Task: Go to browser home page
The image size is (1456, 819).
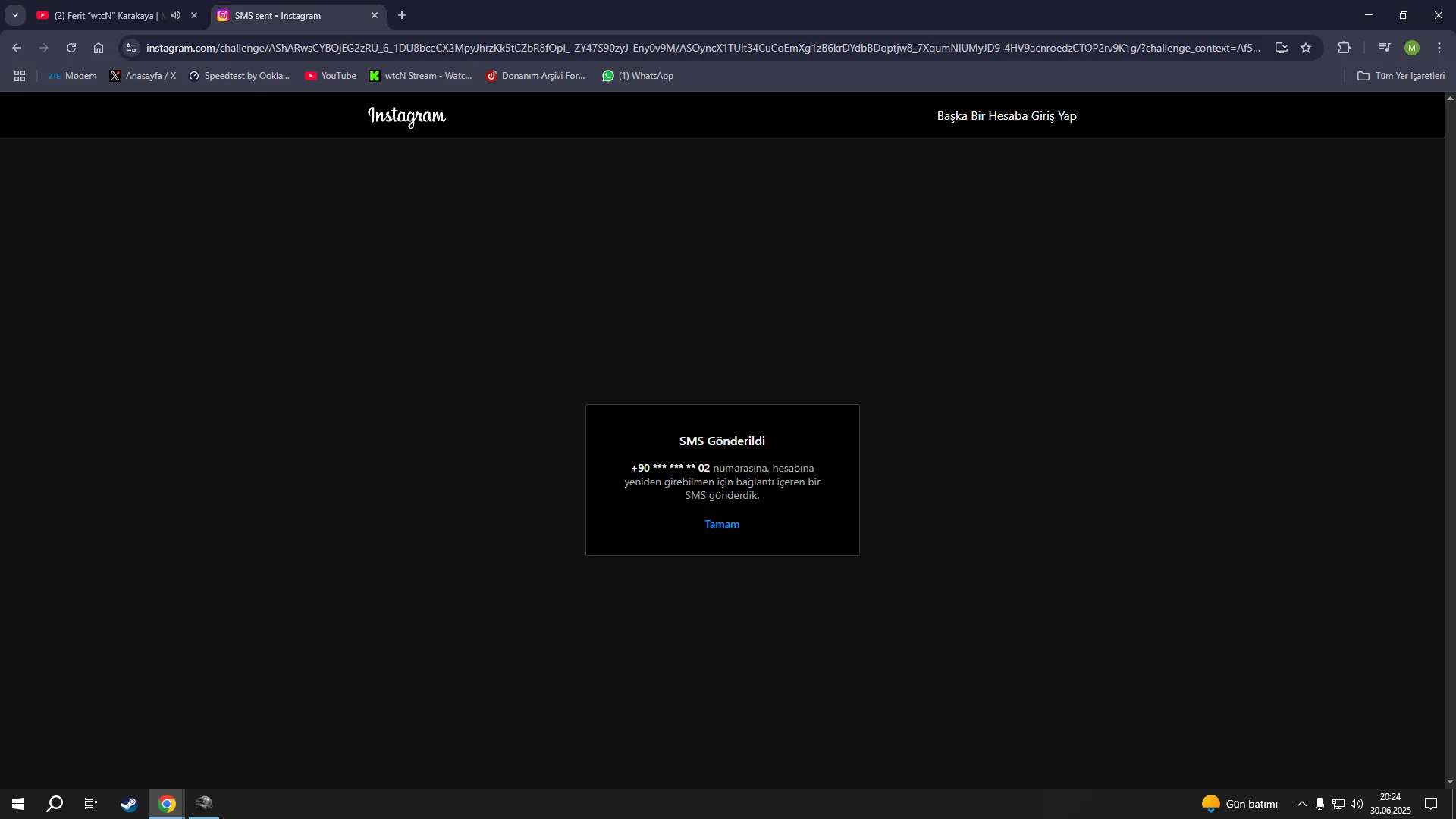Action: 99,48
